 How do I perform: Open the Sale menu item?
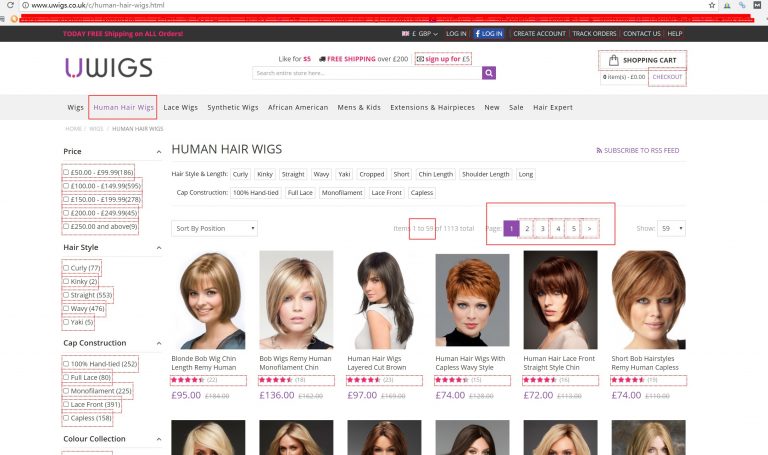click(516, 107)
